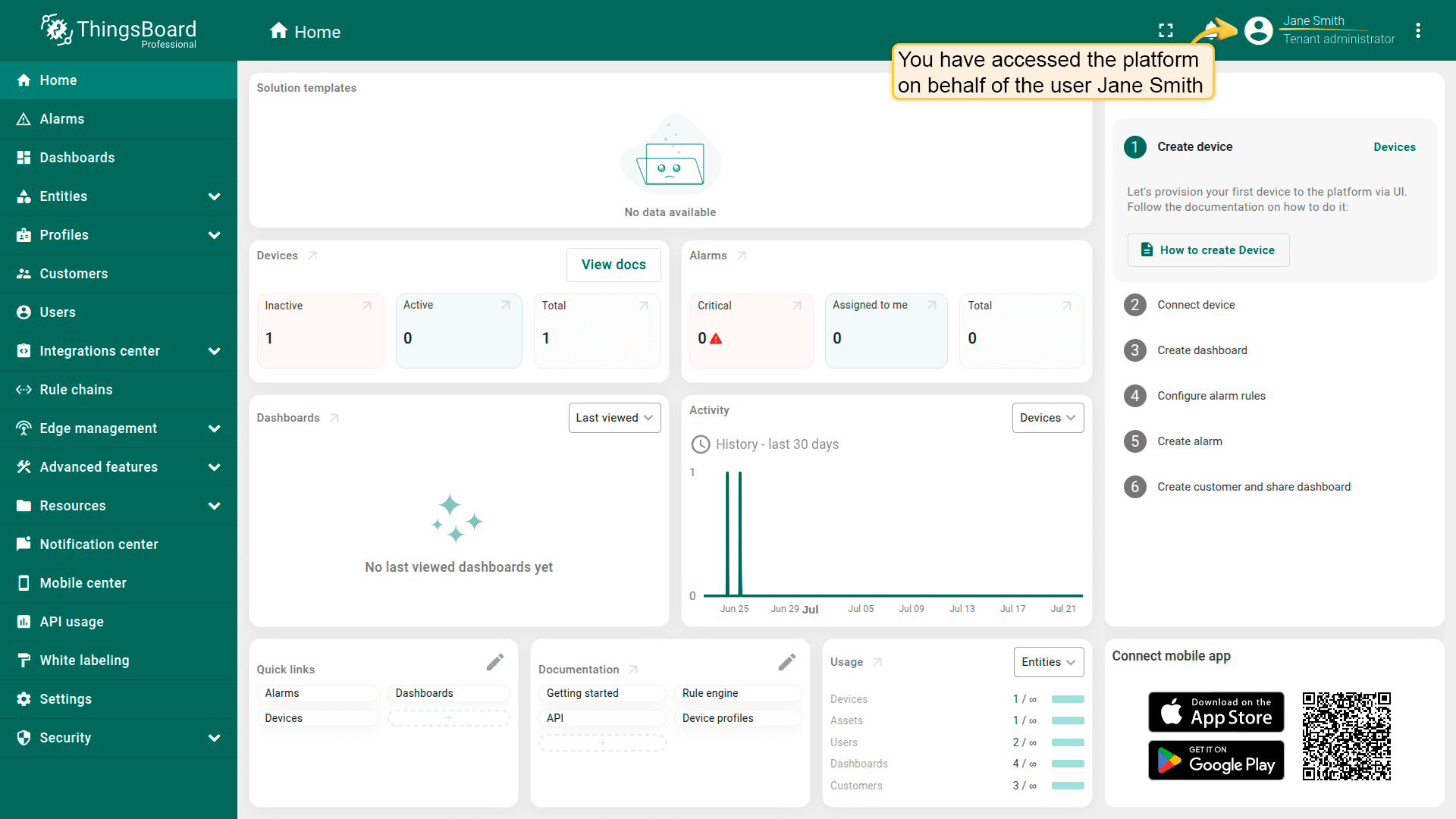Open the Activity Devices dropdown
The width and height of the screenshot is (1456, 819).
point(1047,418)
